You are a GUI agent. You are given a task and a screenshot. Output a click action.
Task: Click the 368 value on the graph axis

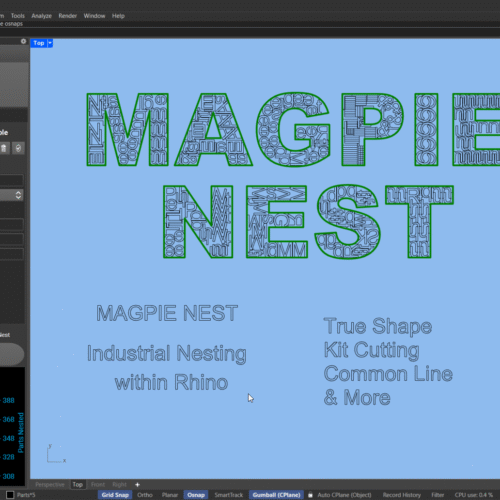(x=8, y=419)
